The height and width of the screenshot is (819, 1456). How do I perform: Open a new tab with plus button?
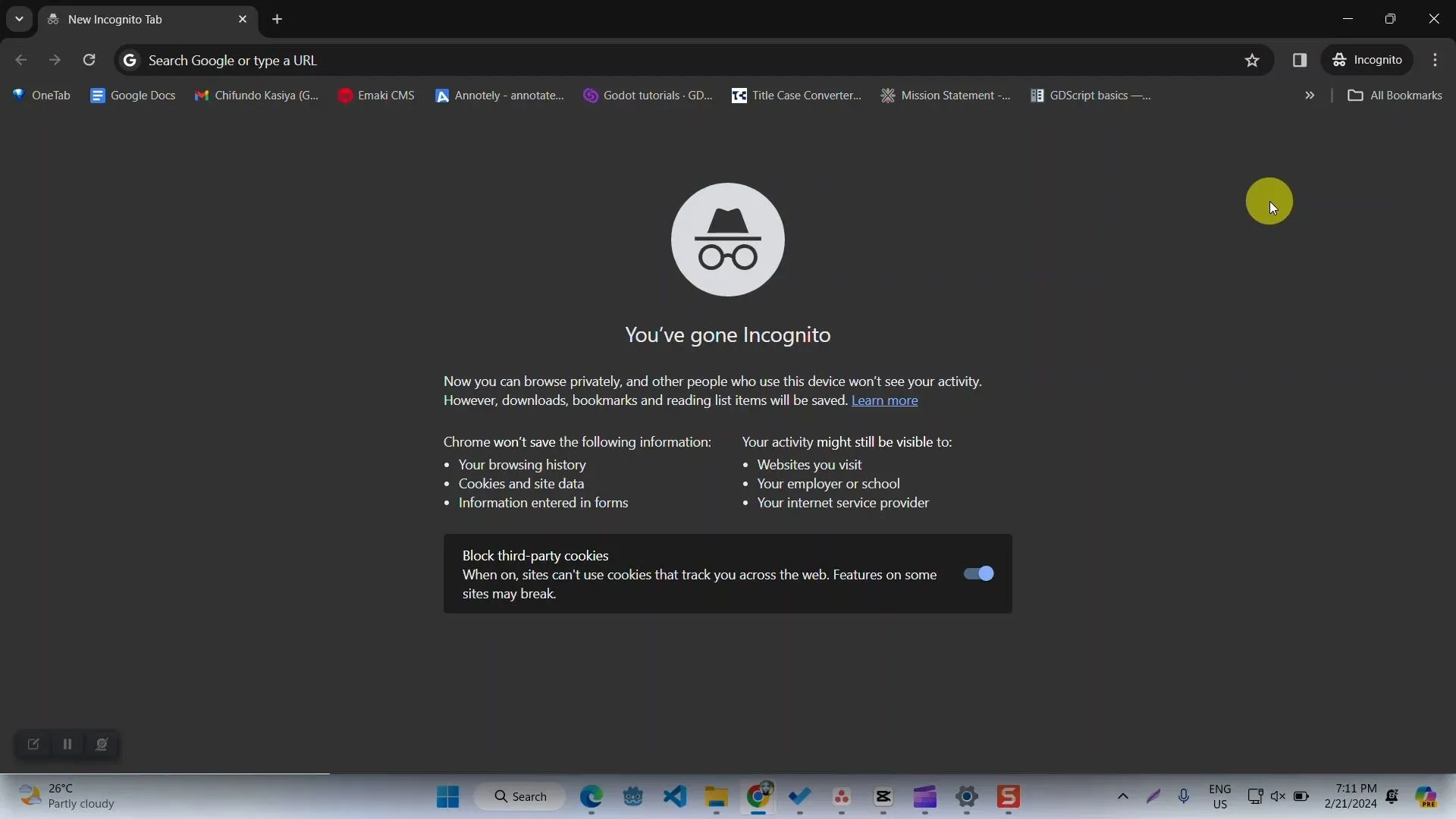click(278, 19)
